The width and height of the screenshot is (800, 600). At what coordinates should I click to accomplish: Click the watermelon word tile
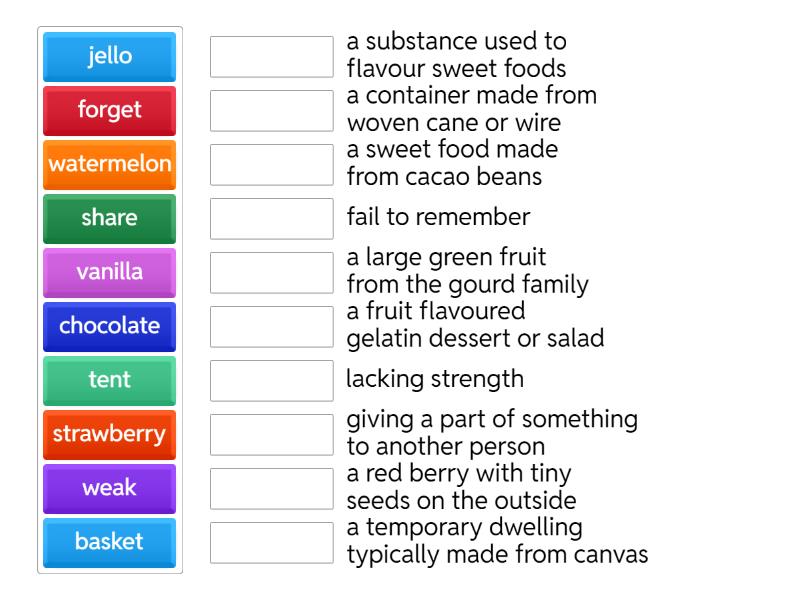coord(108,165)
